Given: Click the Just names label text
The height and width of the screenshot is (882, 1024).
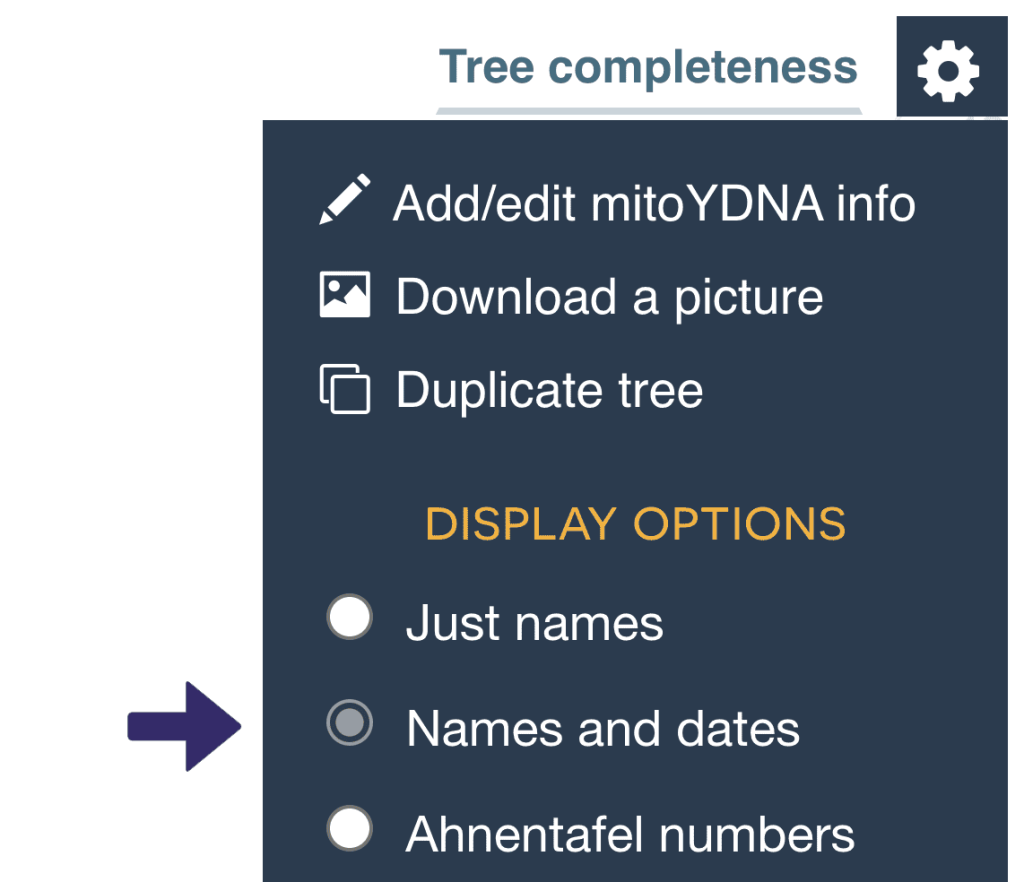Looking at the screenshot, I should click(x=535, y=621).
